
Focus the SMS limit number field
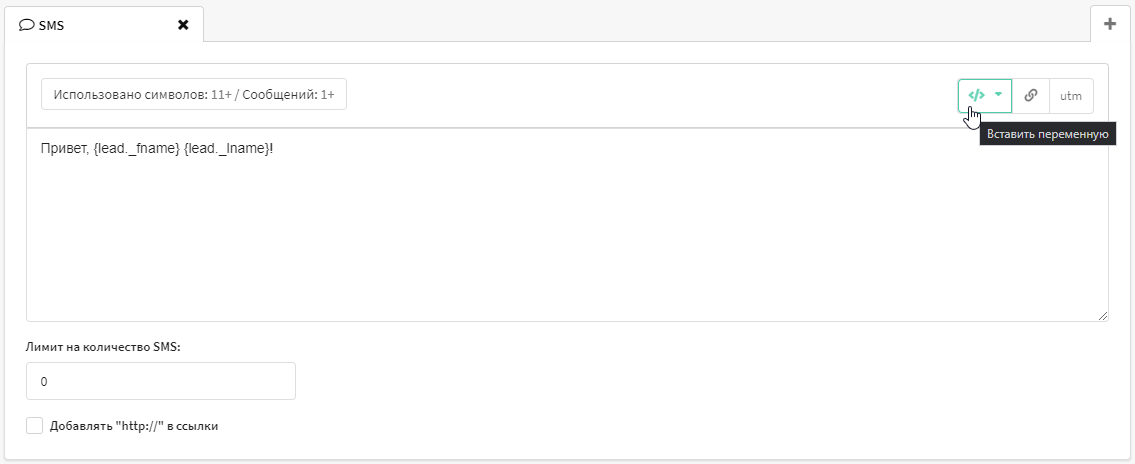pyautogui.click(x=161, y=381)
